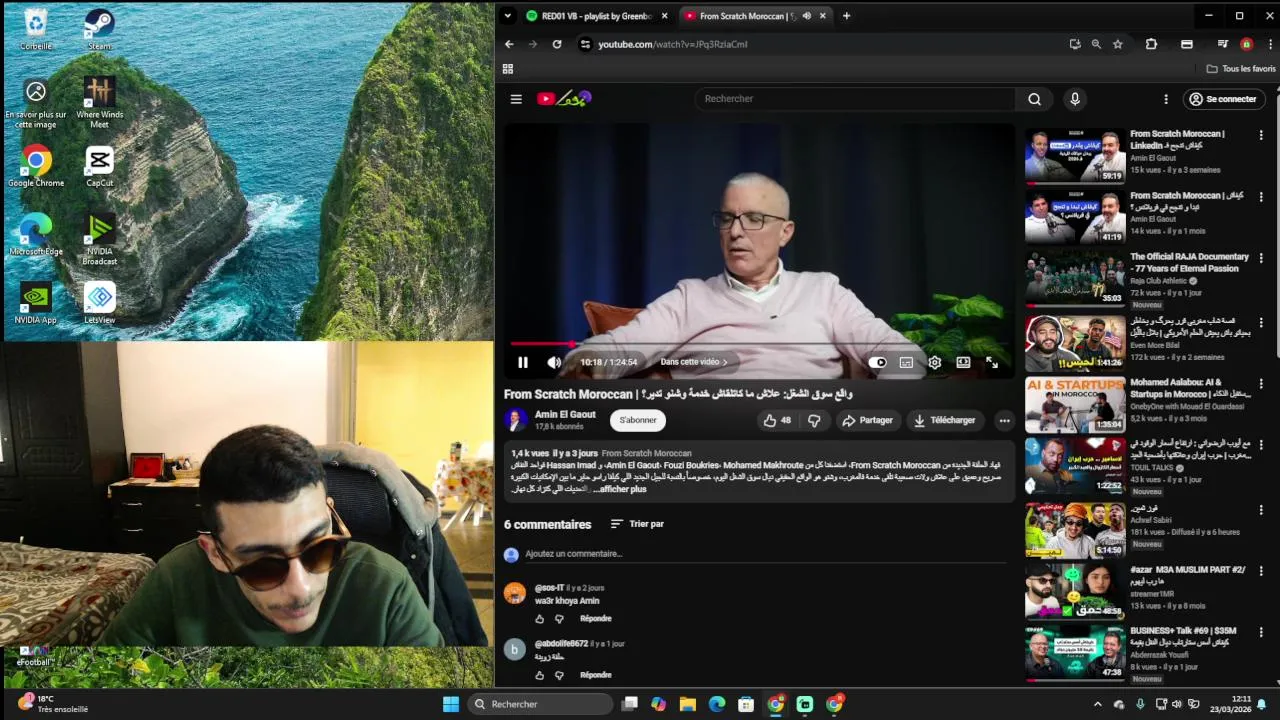Open the YouTube guide hamburger menu

coord(516,99)
